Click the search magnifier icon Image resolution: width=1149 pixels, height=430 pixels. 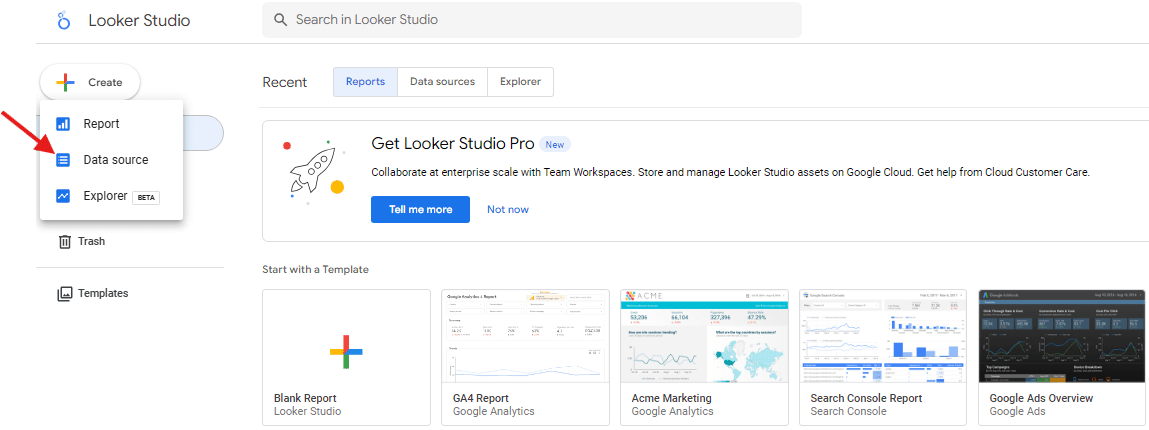click(x=280, y=20)
